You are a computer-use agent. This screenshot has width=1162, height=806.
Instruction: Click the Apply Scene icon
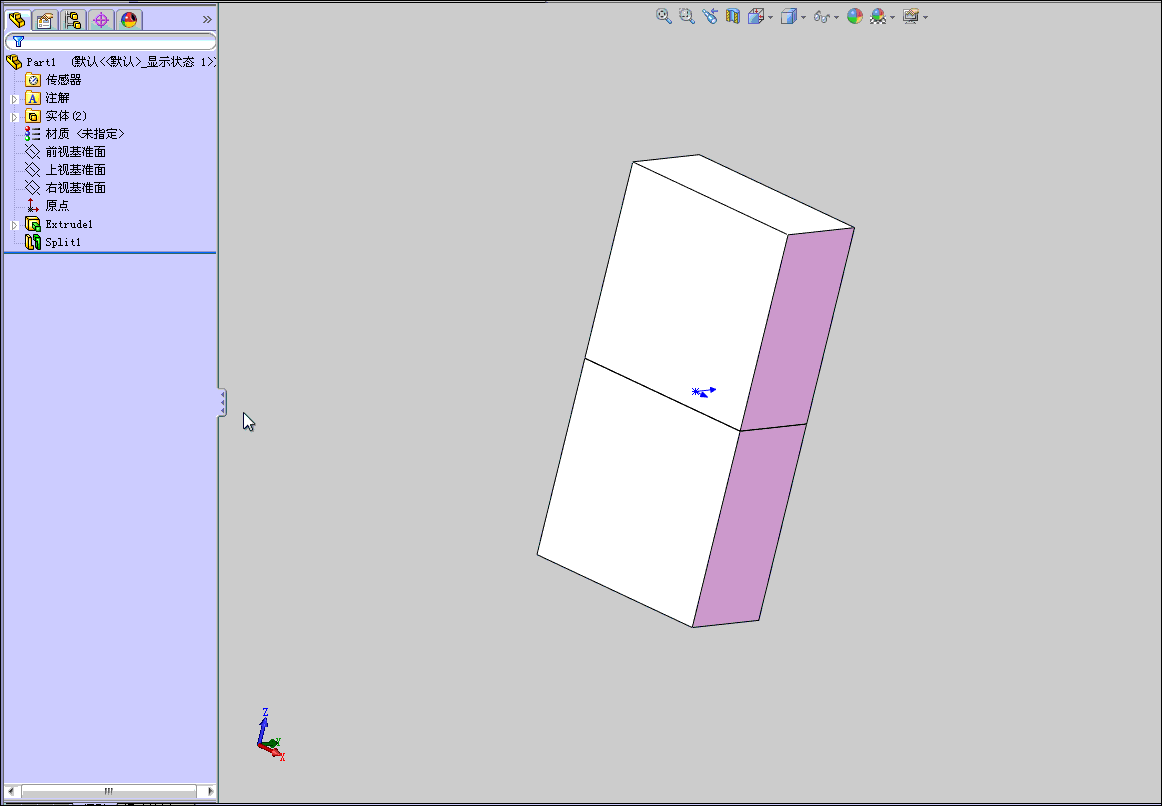878,16
